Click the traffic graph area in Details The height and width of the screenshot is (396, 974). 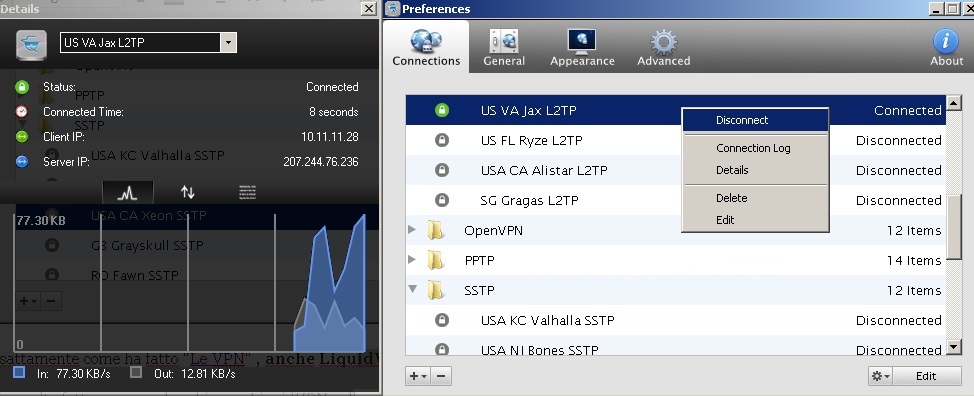pos(190,283)
